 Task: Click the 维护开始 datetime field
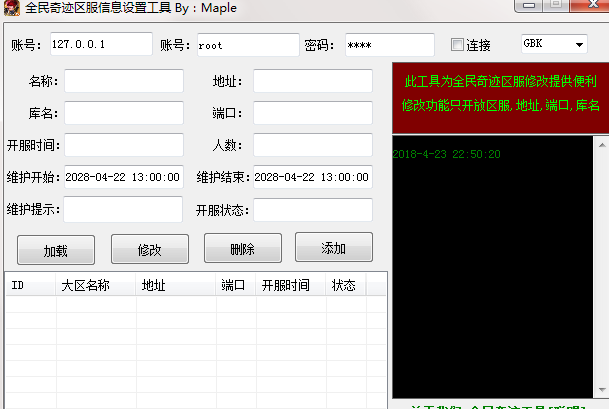point(124,177)
